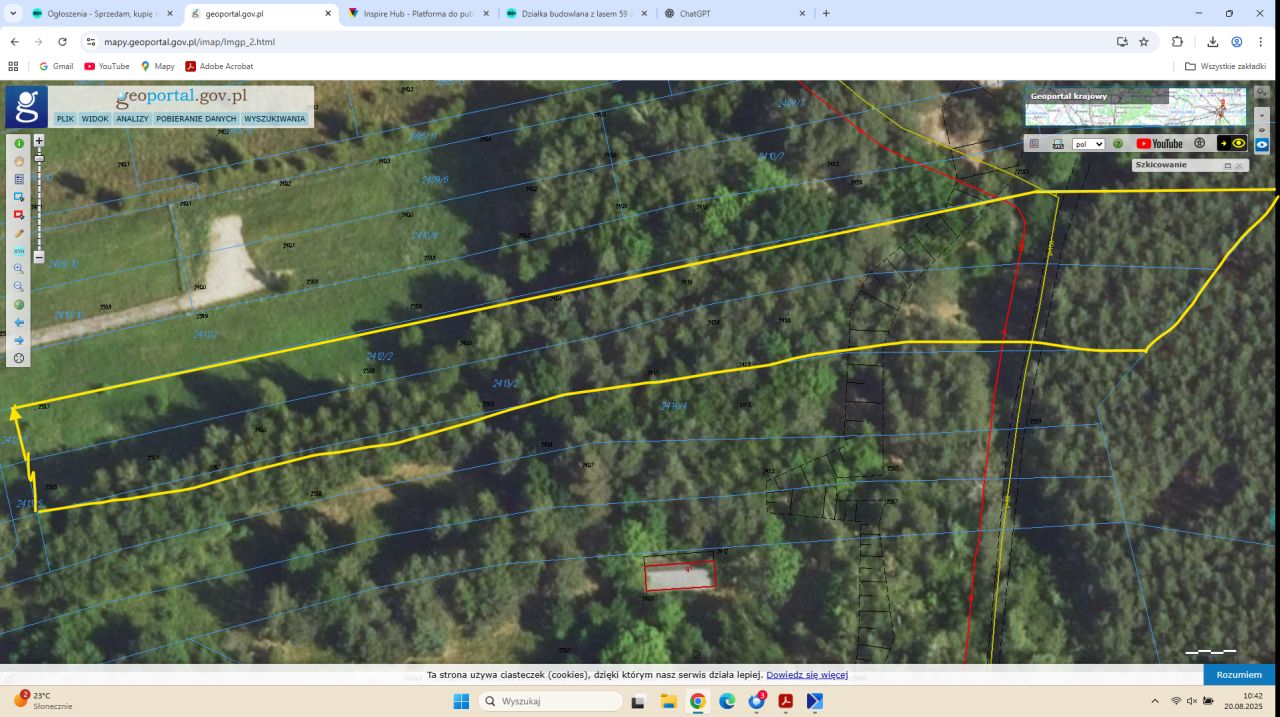The width and height of the screenshot is (1280, 717).
Task: Click the zoom level slider handle
Action: 39,159
